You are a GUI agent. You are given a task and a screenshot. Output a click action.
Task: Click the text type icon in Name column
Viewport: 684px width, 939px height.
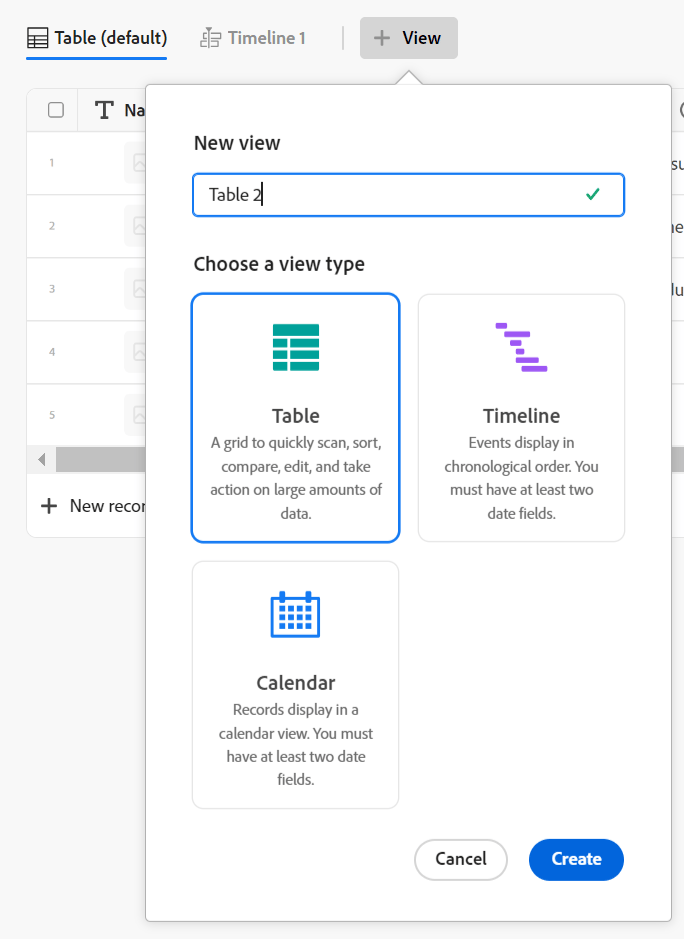104,110
